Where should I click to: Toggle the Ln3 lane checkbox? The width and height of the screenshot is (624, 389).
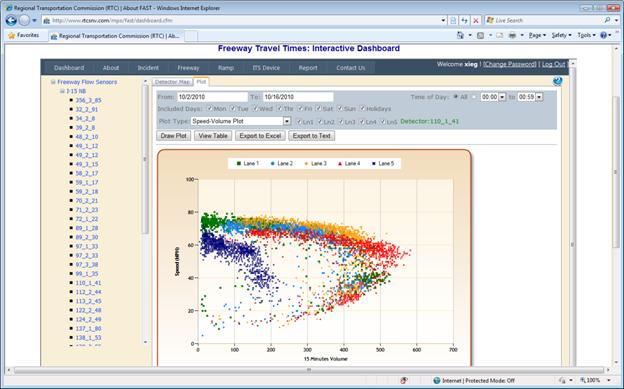pos(341,122)
